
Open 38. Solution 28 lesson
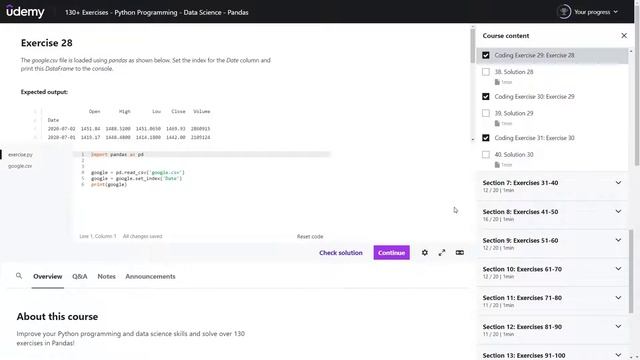pos(514,72)
